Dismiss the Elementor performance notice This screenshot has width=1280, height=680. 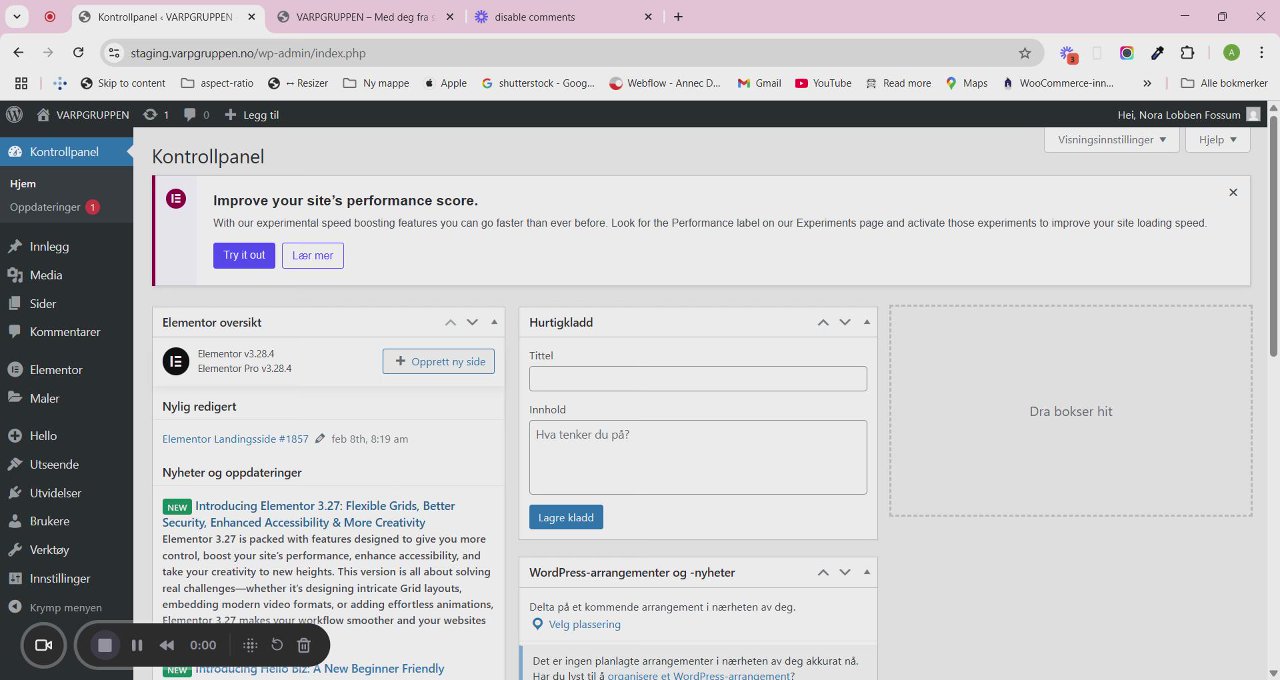click(1233, 192)
